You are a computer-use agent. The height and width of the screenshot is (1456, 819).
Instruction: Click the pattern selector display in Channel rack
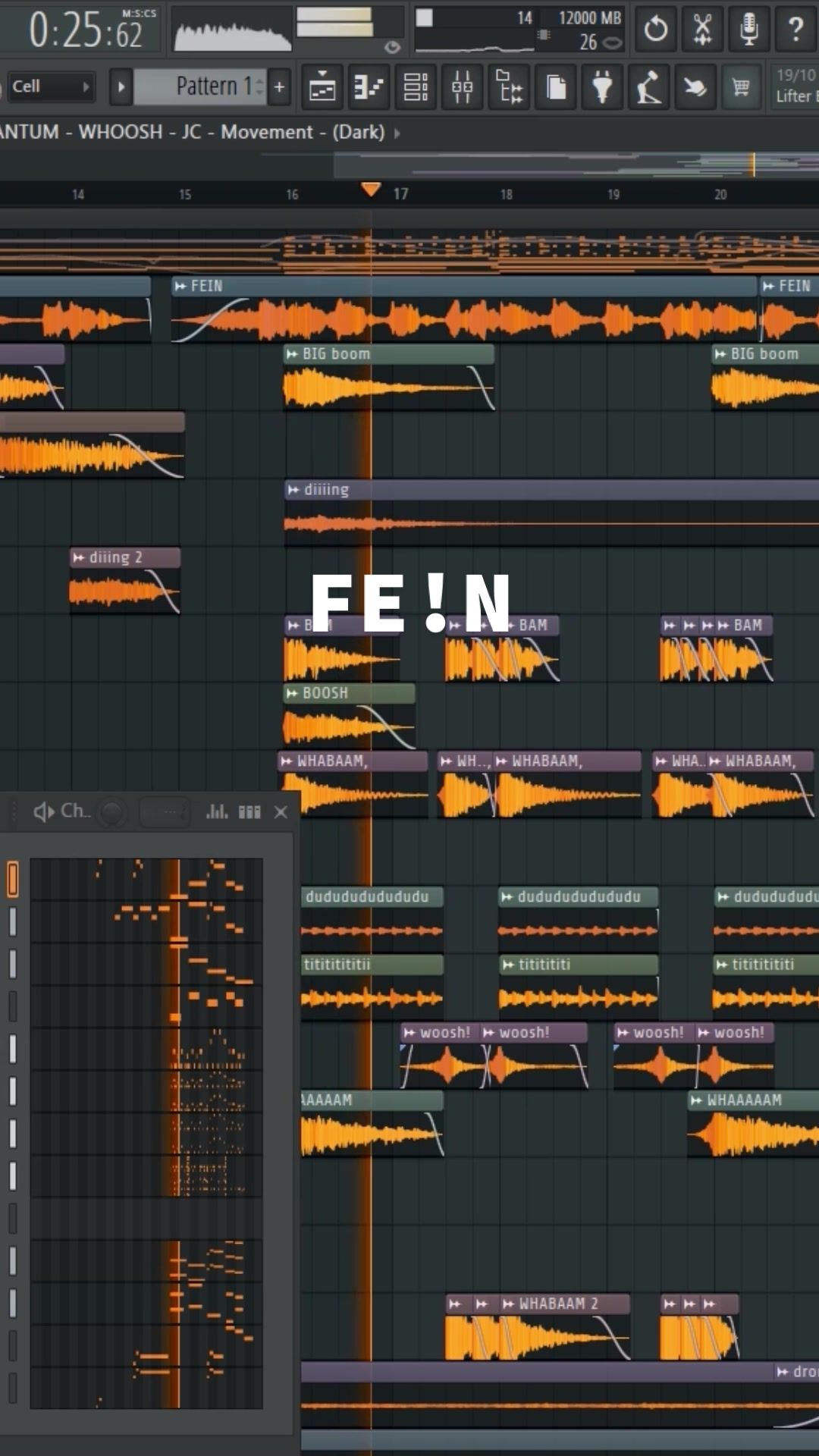165,812
